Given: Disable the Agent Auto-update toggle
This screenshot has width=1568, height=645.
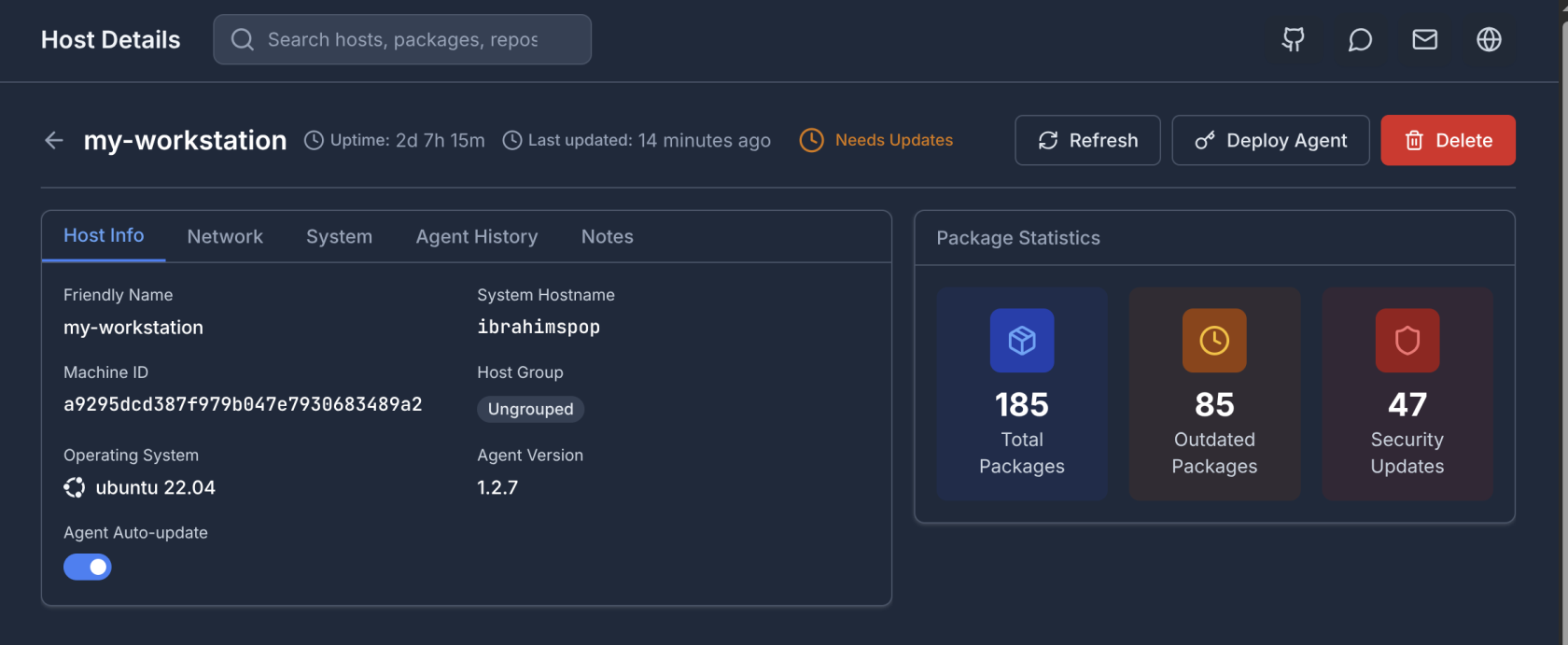Looking at the screenshot, I should point(88,567).
